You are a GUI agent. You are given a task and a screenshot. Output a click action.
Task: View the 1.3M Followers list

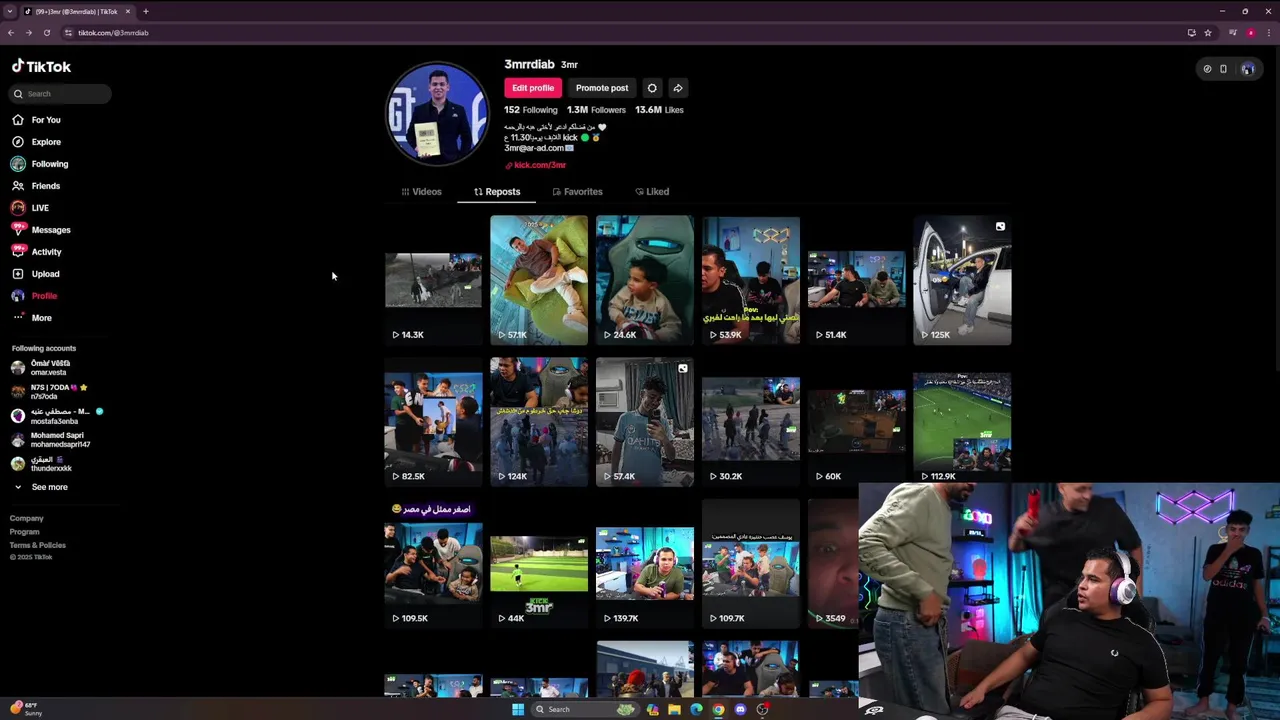(x=596, y=110)
